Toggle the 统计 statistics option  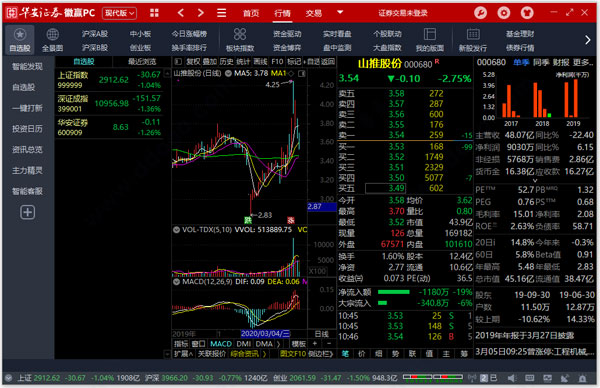243,62
